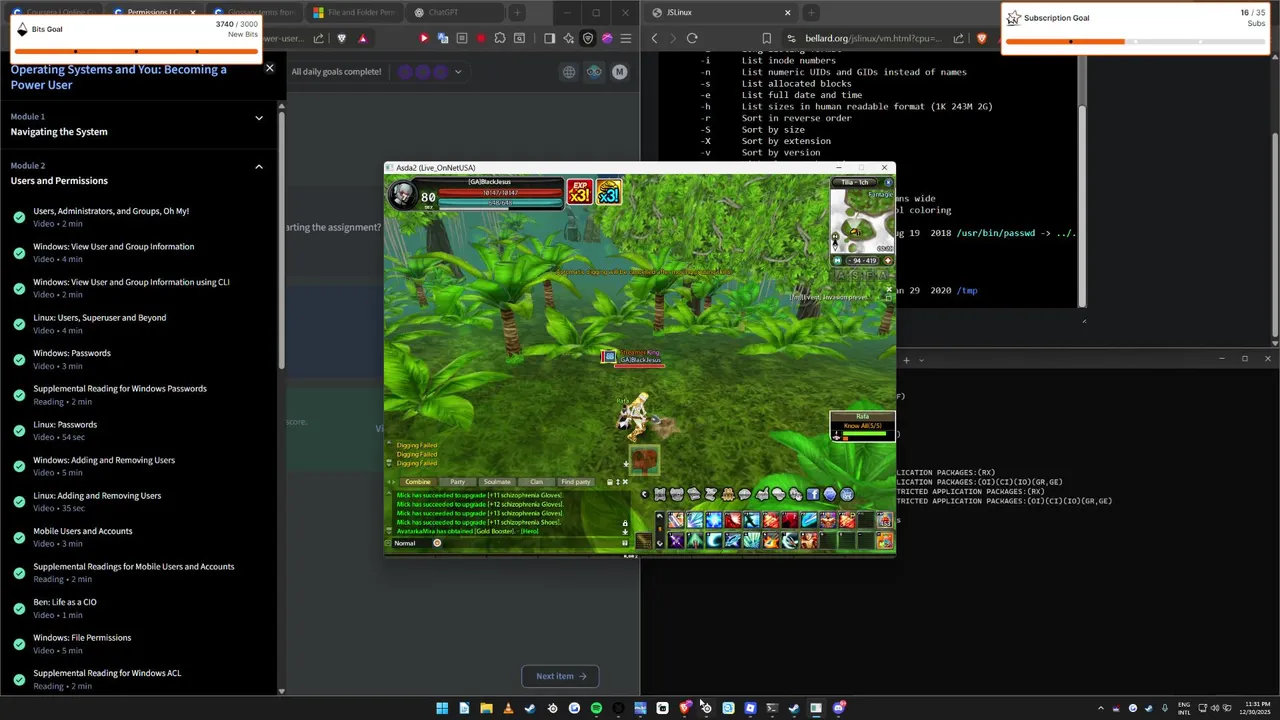
Task: Click the Subscription Goal progress bar
Action: 1136,41
